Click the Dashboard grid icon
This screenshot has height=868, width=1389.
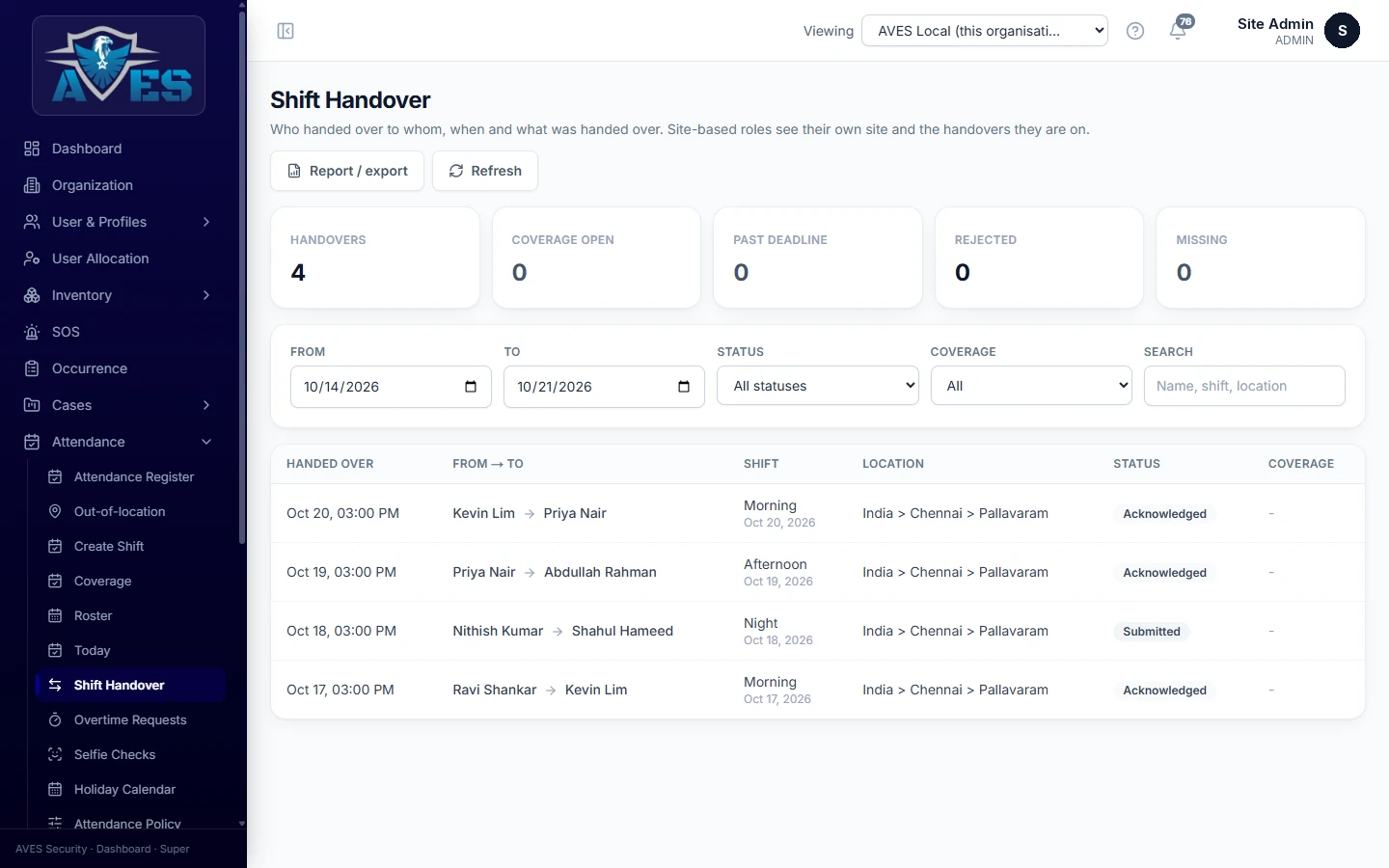(32, 149)
